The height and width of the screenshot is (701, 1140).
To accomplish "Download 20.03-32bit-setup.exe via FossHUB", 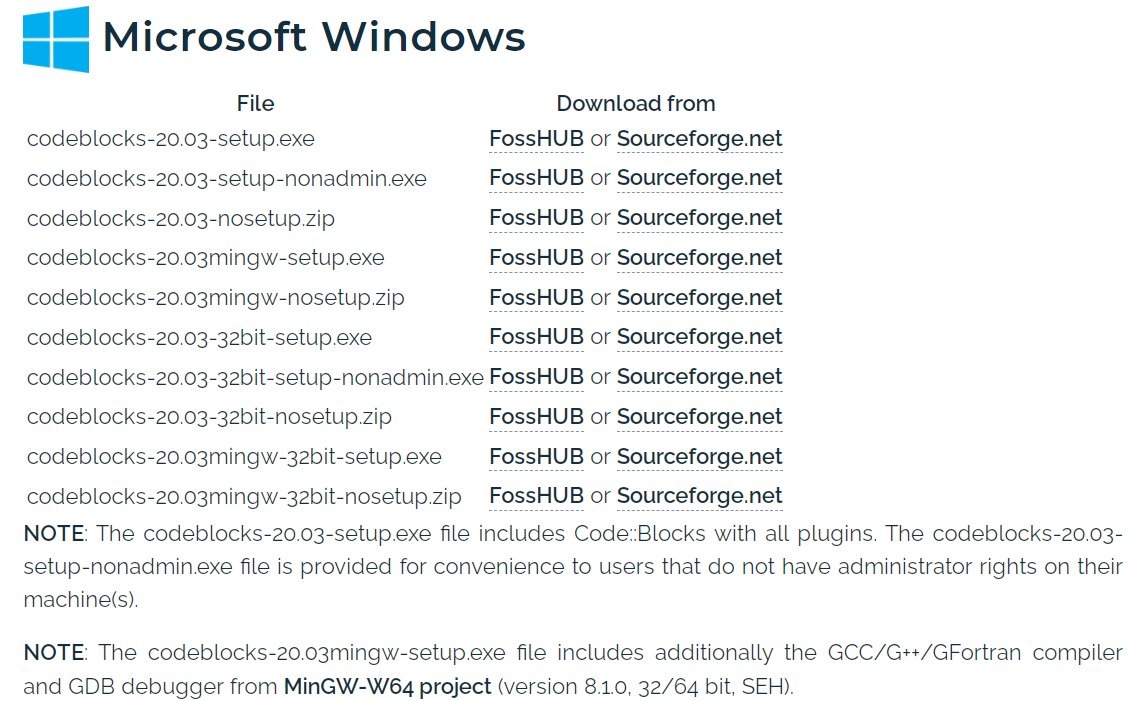I will pyautogui.click(x=536, y=337).
